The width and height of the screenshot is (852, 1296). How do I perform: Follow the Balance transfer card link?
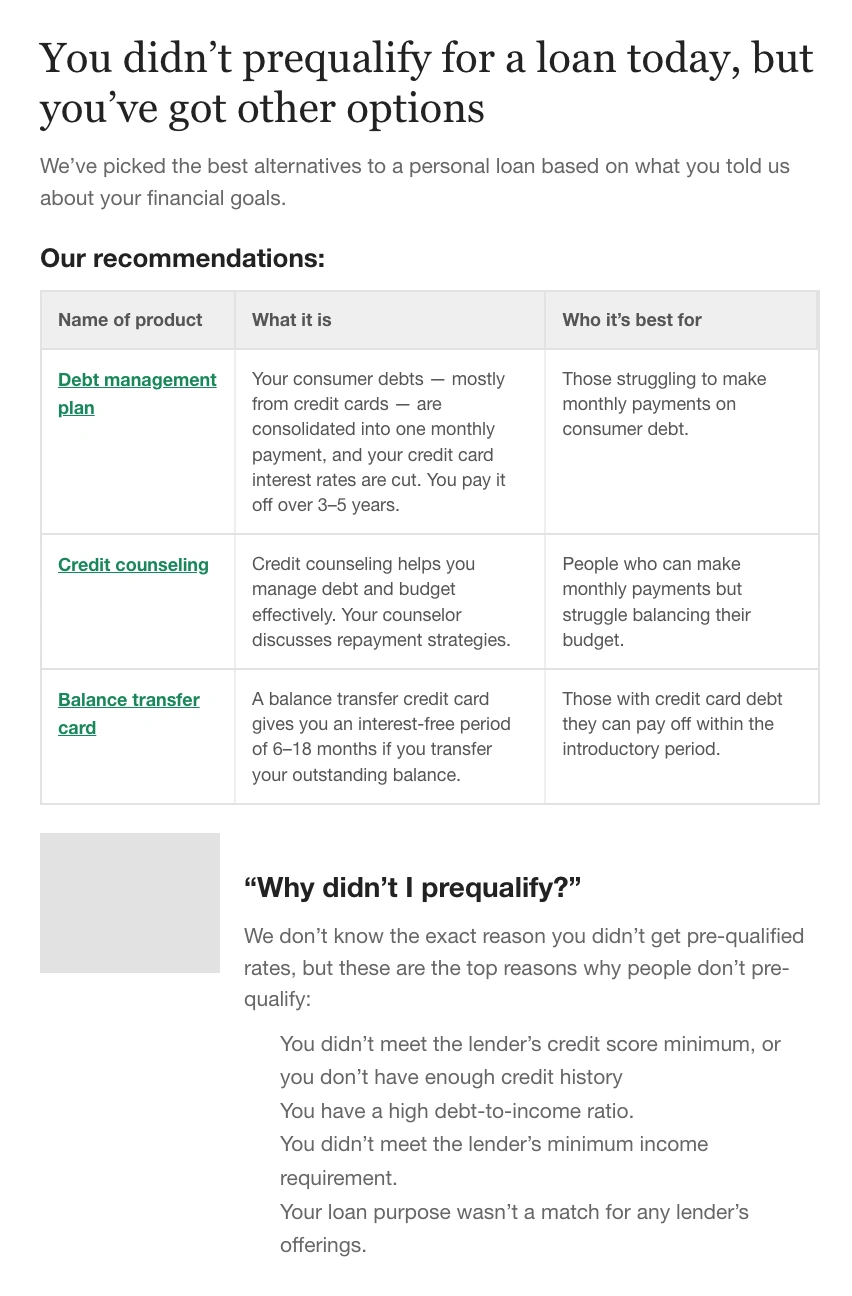point(129,713)
